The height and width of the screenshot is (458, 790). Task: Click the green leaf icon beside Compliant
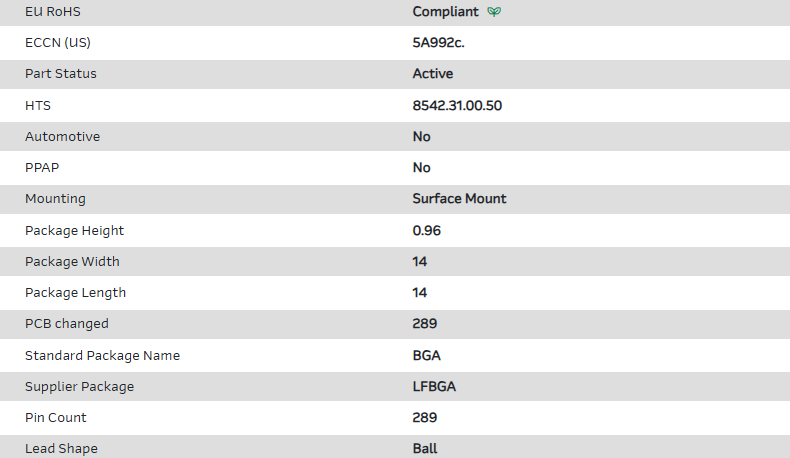click(x=494, y=12)
